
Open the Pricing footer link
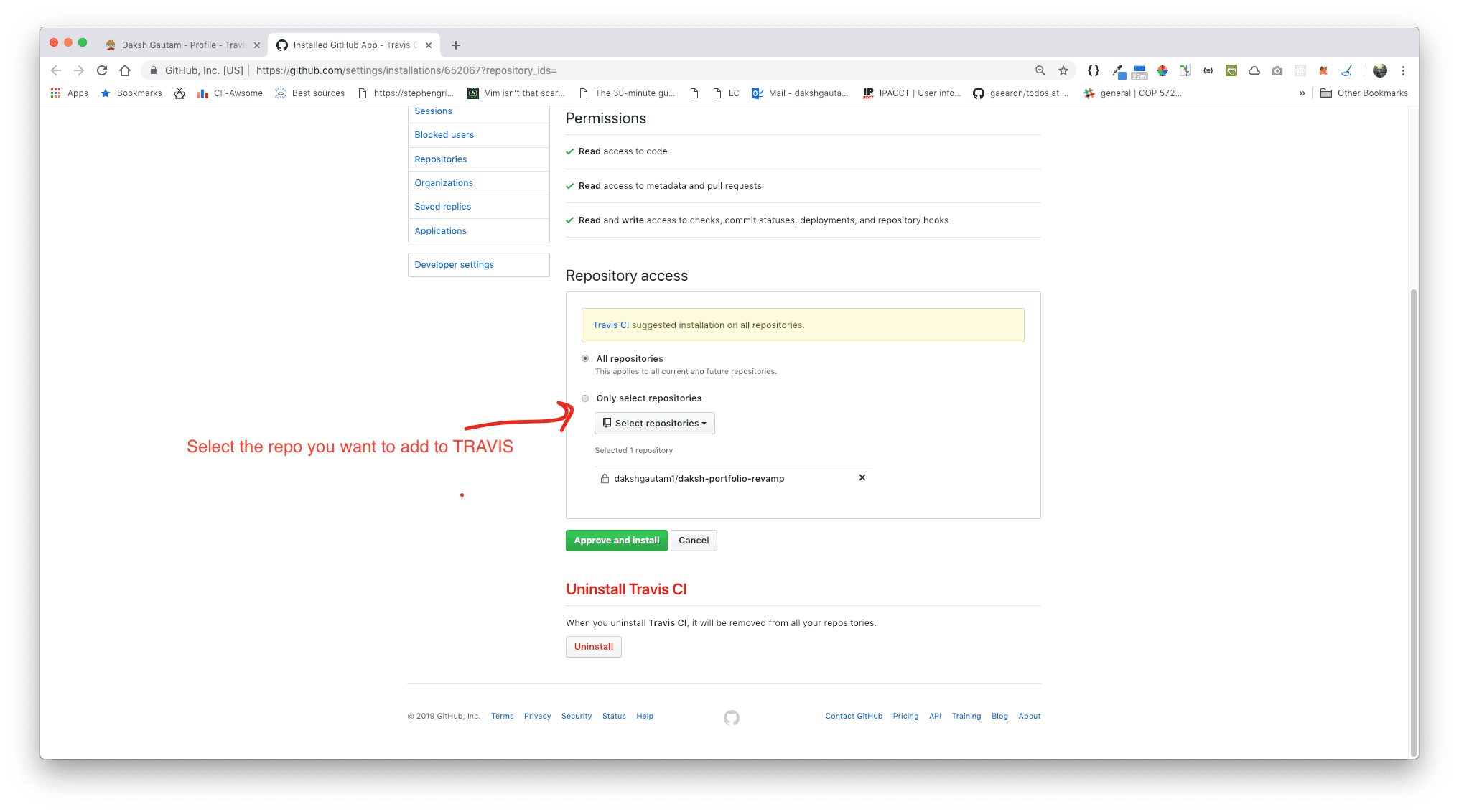click(905, 717)
